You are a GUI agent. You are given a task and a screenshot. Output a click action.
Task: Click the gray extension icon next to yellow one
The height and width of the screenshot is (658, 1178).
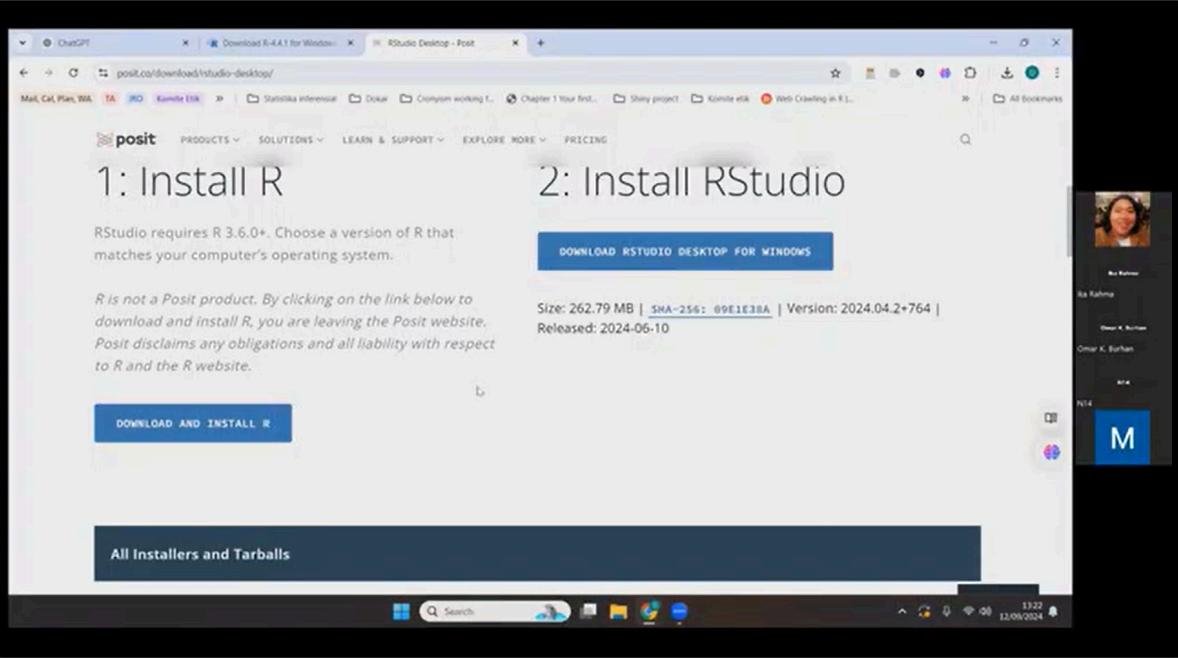(895, 73)
